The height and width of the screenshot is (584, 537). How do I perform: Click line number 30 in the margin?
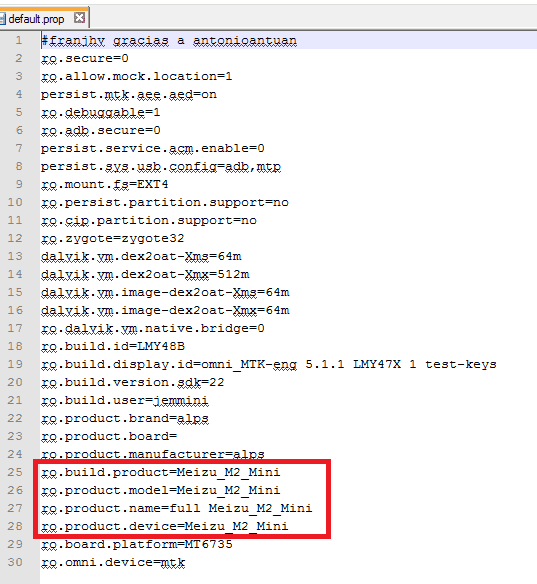coord(15,562)
